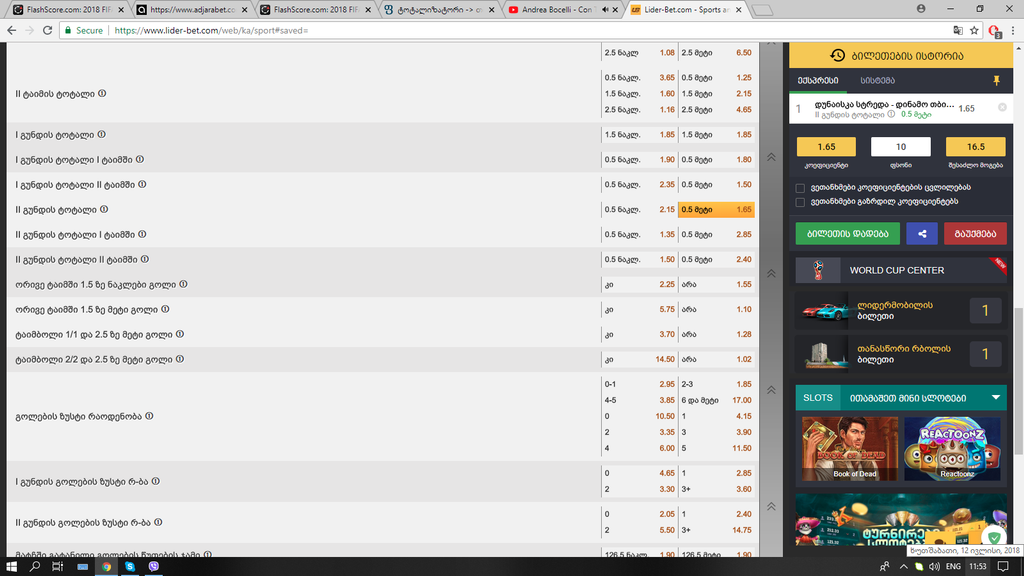Switch to the სისტემა bet slip tab
The image size is (1024, 576).
click(x=877, y=80)
